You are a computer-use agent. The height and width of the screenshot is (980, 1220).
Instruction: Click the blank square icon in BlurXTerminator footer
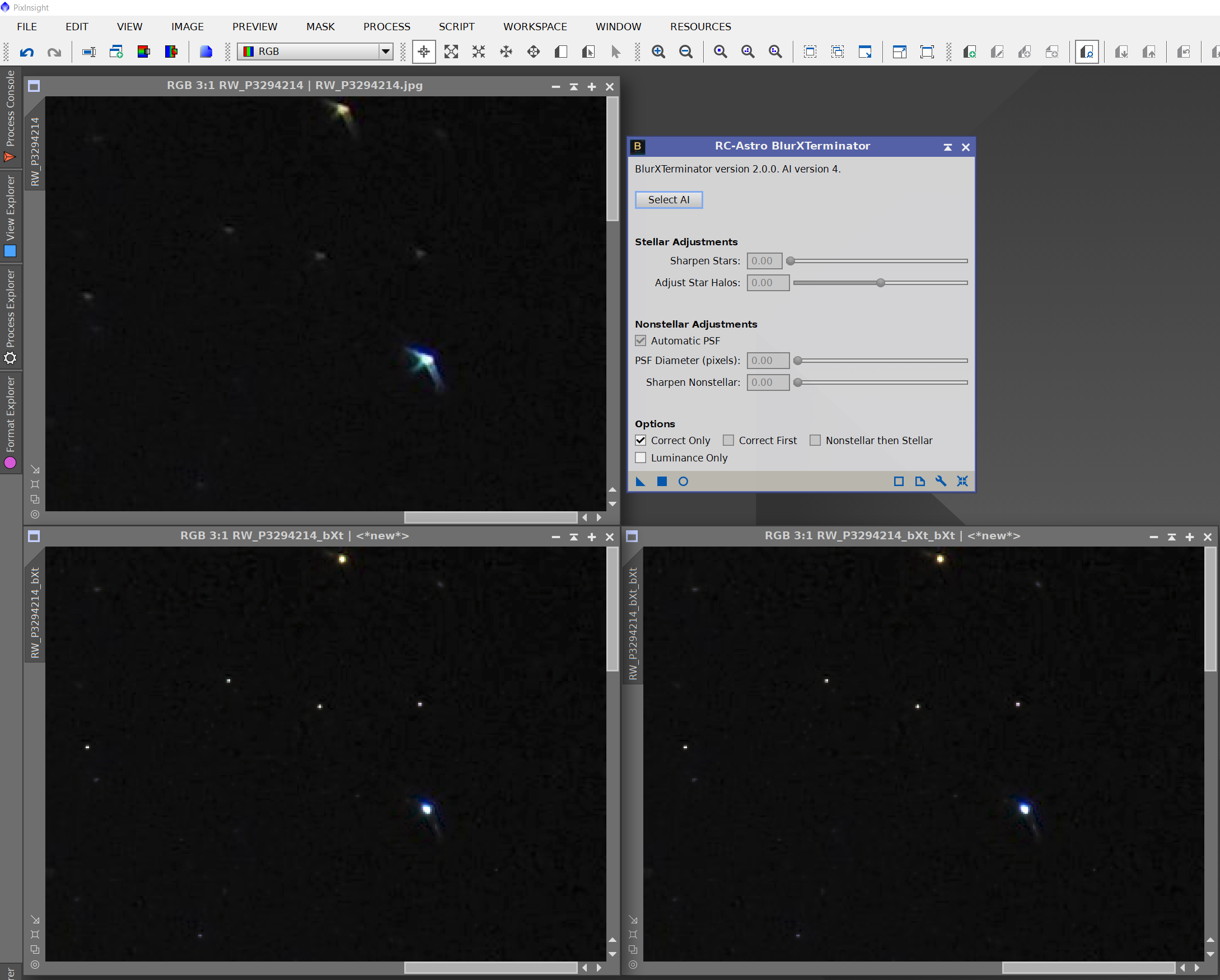pos(899,482)
